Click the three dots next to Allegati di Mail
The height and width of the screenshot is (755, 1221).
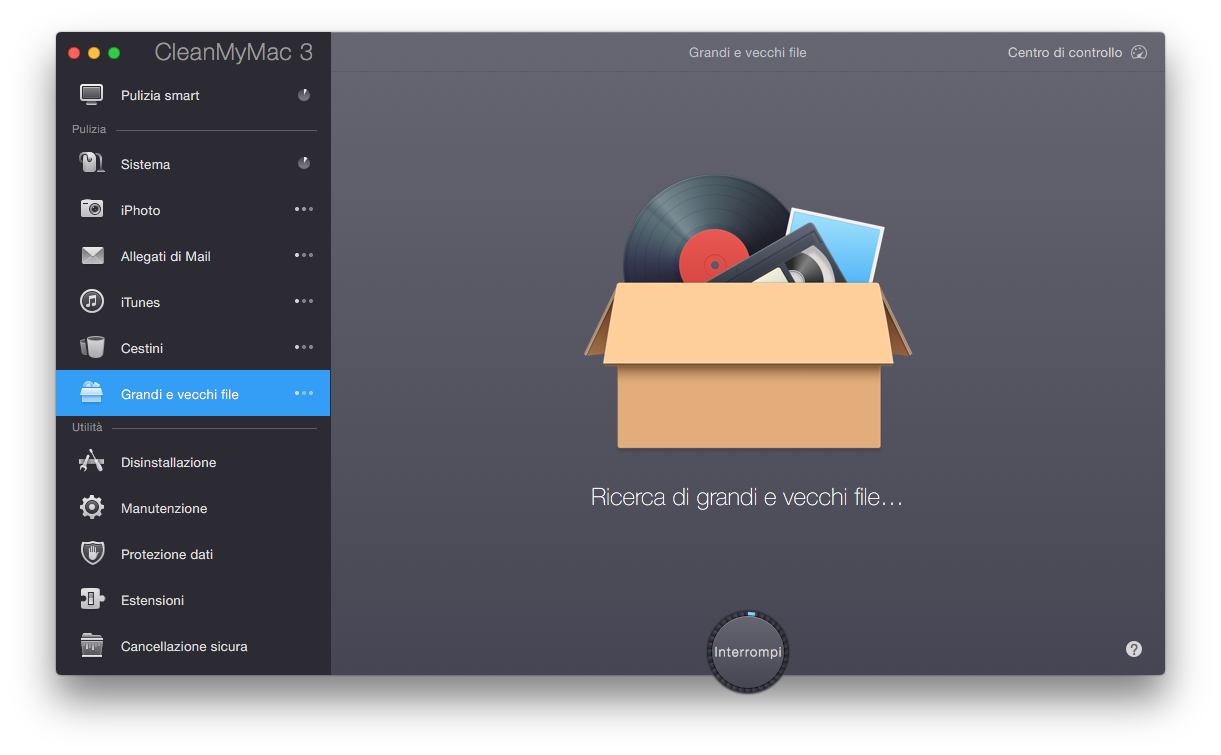click(x=304, y=255)
